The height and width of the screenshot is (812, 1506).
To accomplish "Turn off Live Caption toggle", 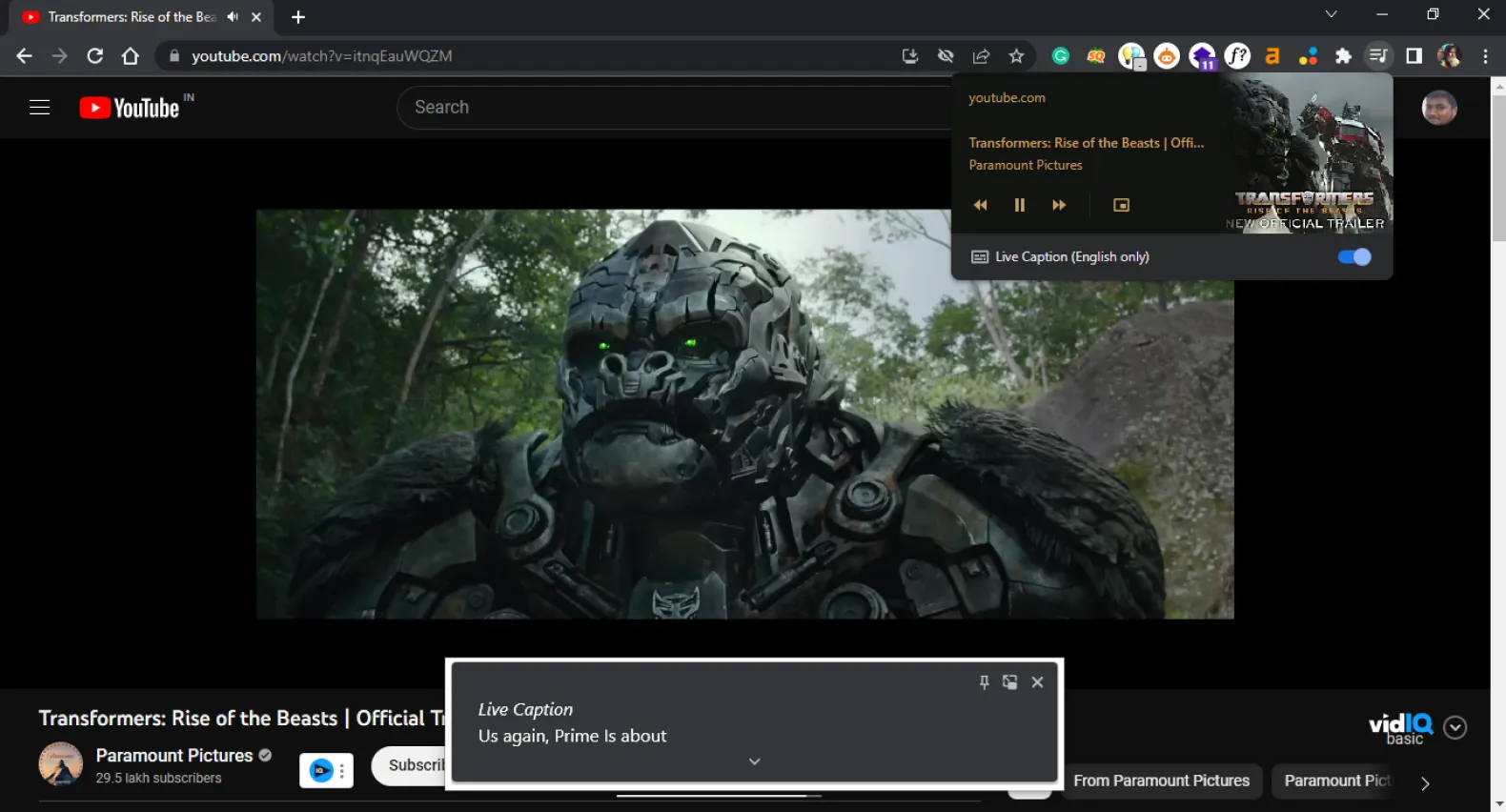I will pyautogui.click(x=1354, y=256).
